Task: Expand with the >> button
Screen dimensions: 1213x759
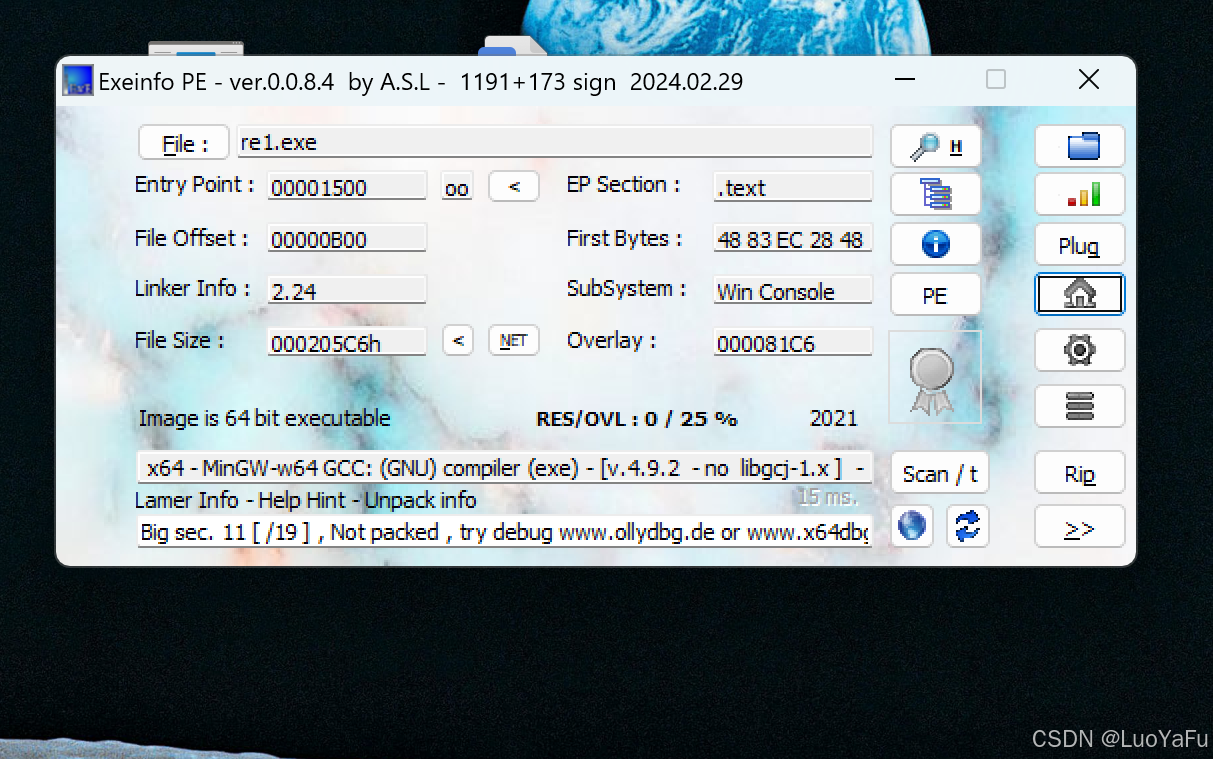Action: point(1080,527)
